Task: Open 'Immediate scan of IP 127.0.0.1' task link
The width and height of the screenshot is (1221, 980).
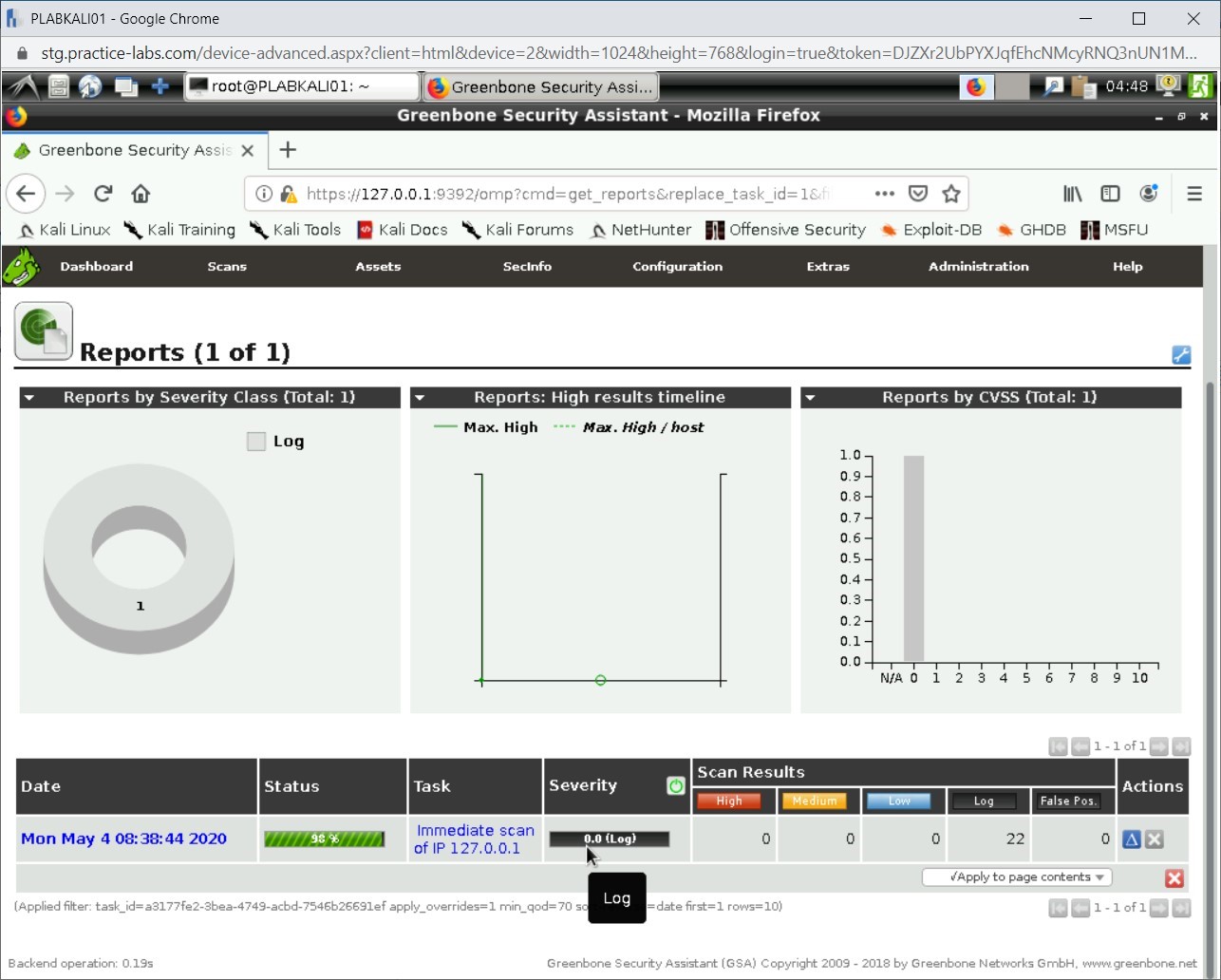Action: pos(475,839)
